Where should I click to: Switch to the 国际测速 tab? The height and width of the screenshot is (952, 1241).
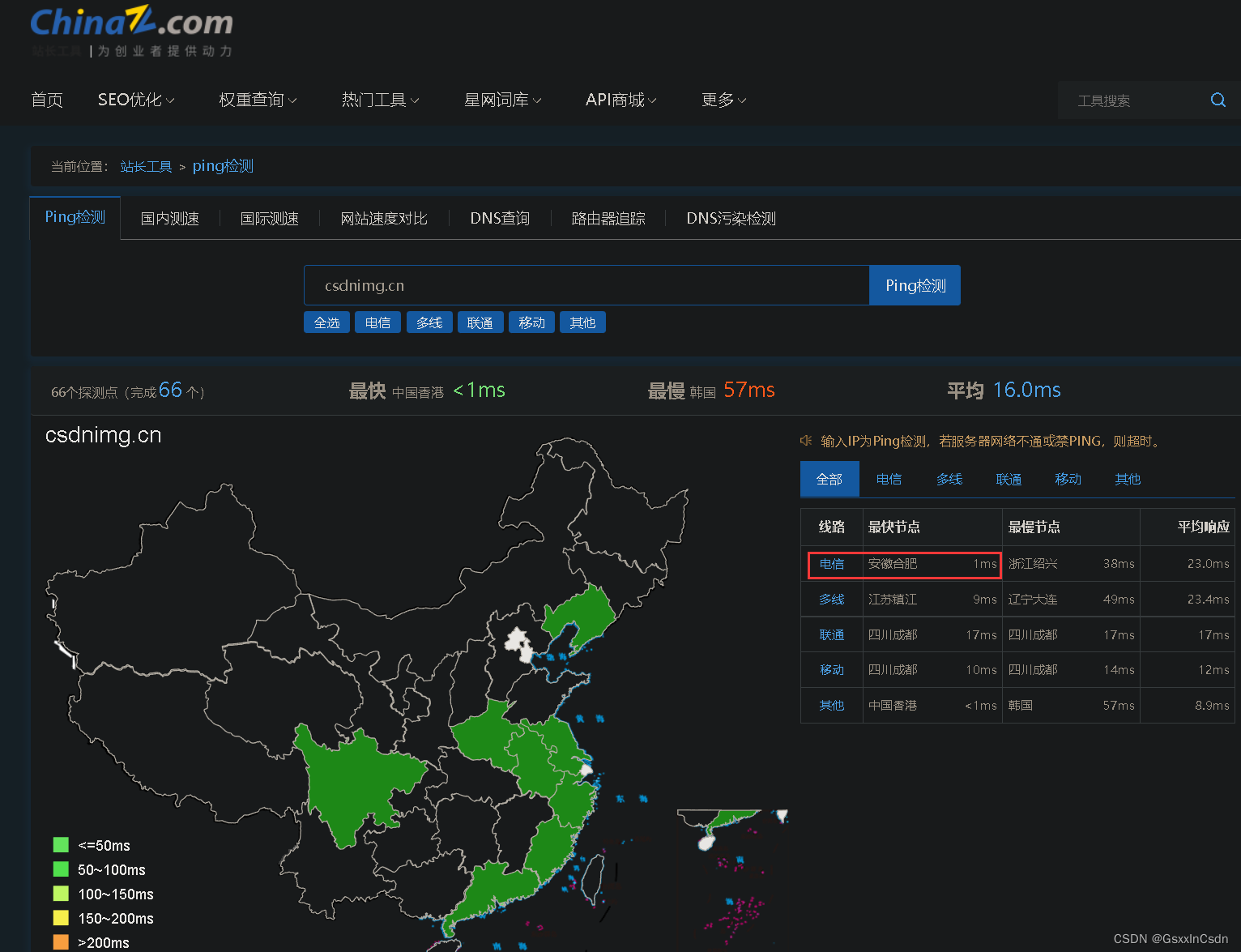click(x=270, y=219)
